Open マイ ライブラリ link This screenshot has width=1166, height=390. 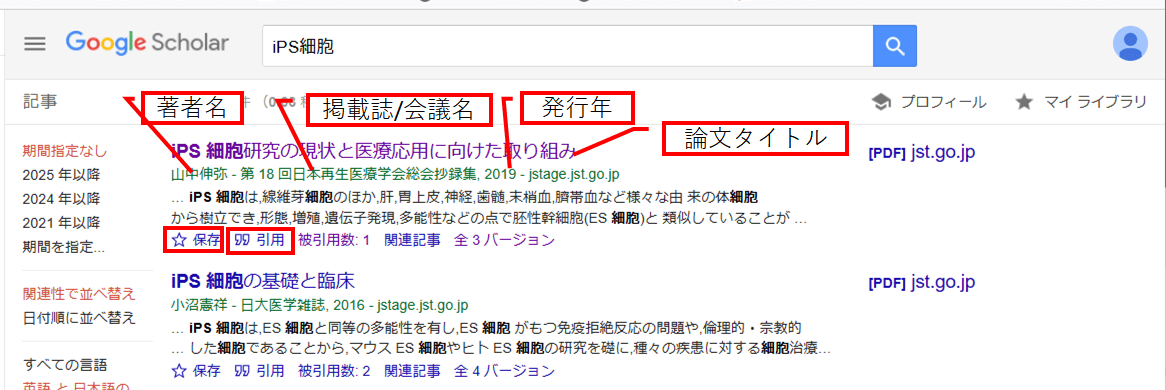pos(1095,103)
